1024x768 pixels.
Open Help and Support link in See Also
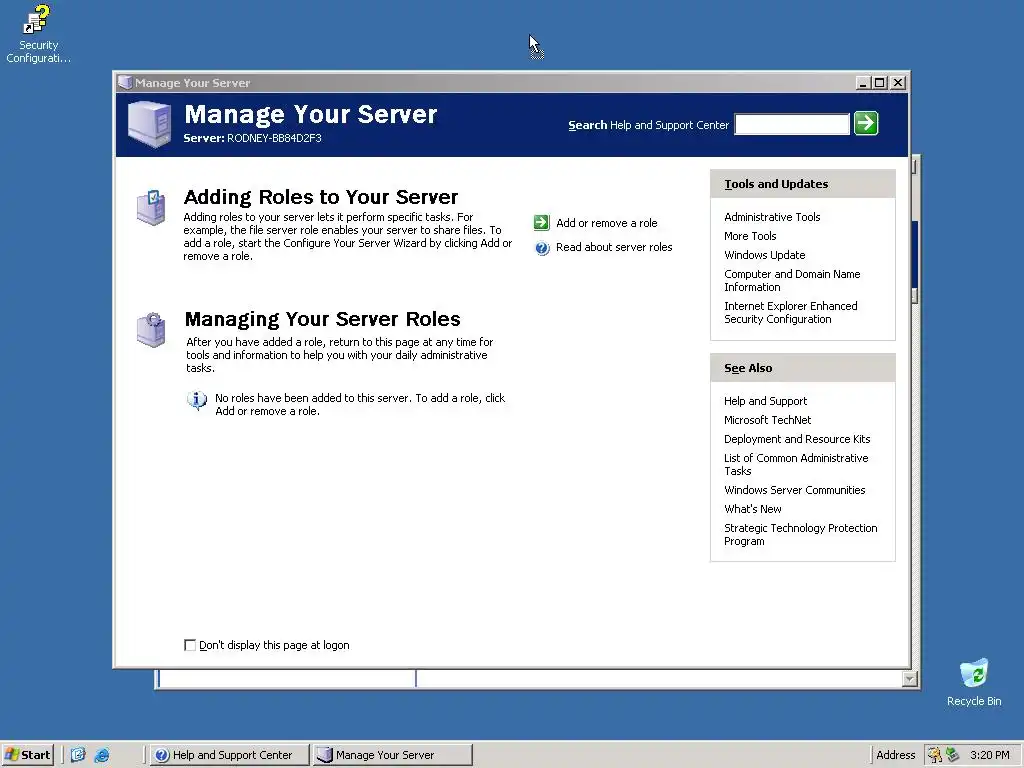[765, 401]
